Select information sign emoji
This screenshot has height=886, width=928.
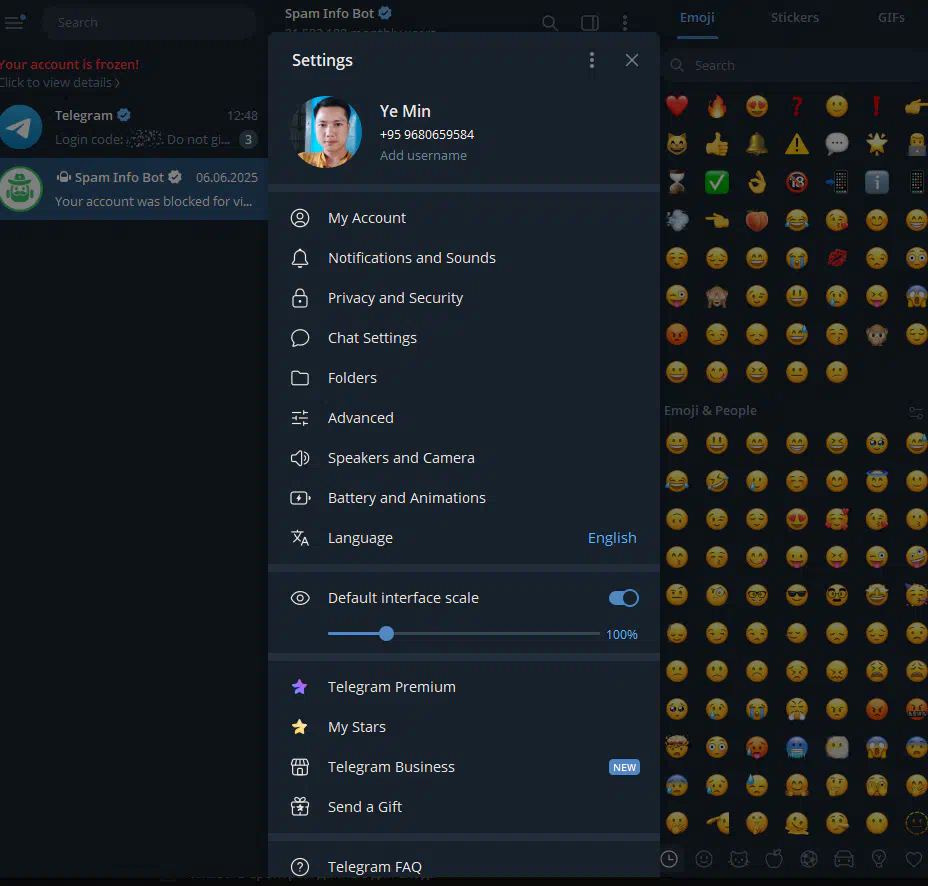click(877, 182)
